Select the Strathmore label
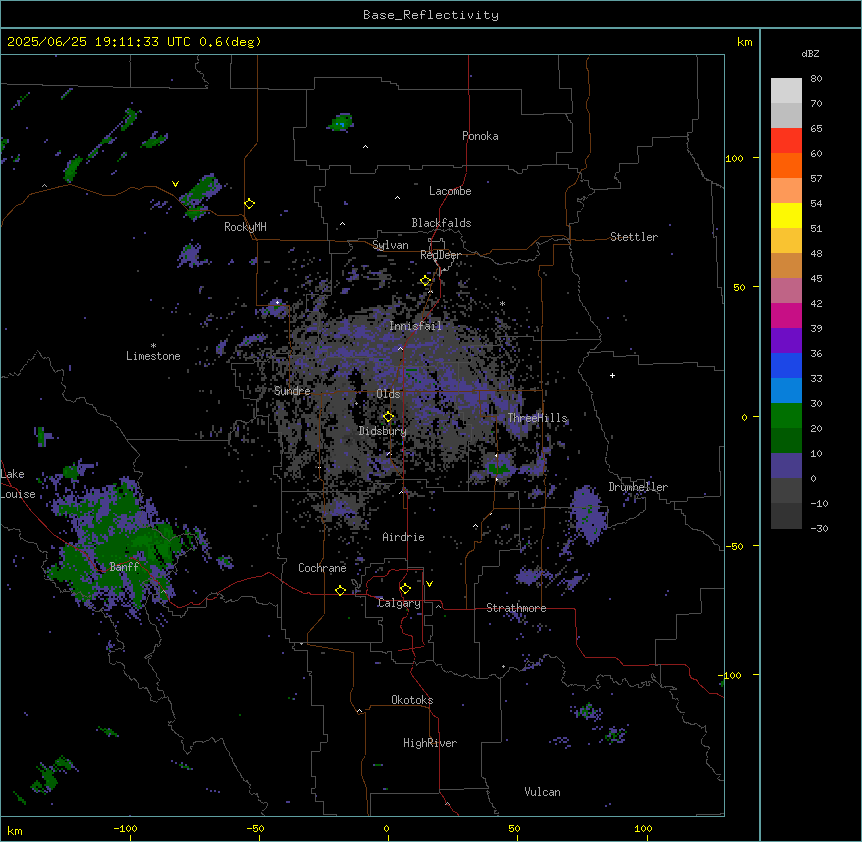The image size is (862, 842). tap(516, 608)
